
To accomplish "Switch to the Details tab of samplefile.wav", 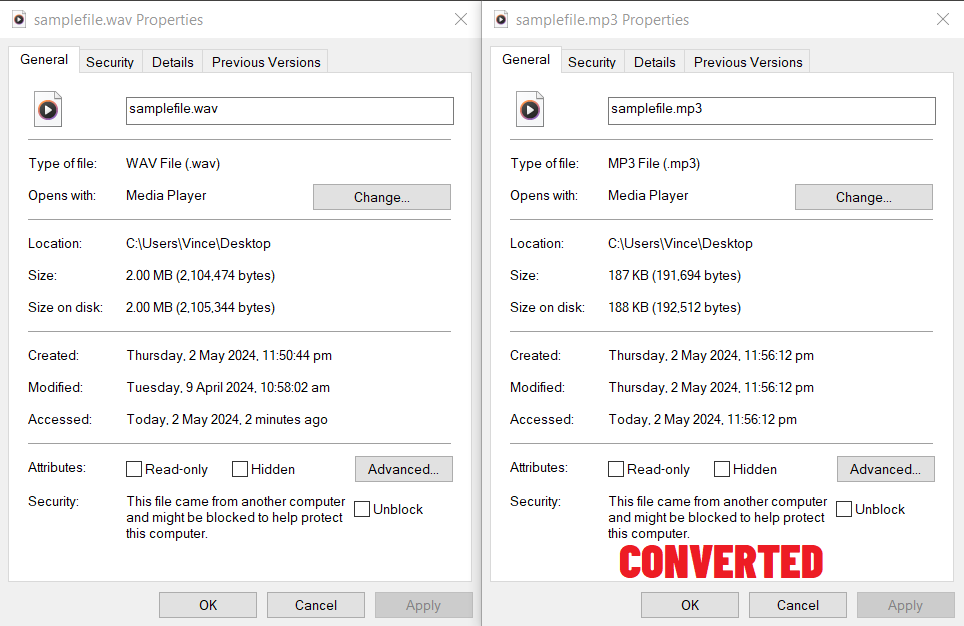I will pos(172,61).
